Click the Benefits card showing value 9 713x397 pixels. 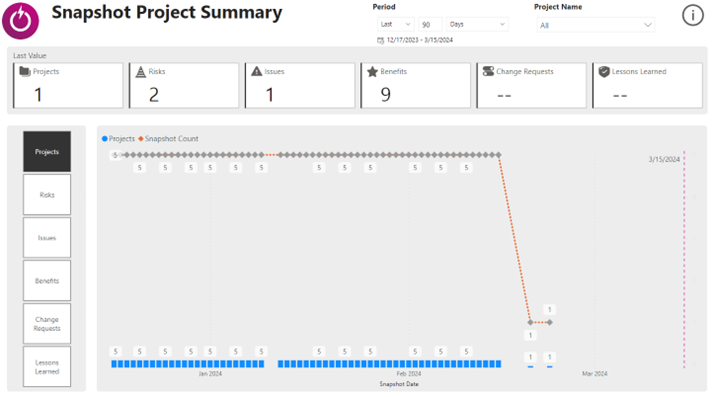416,85
